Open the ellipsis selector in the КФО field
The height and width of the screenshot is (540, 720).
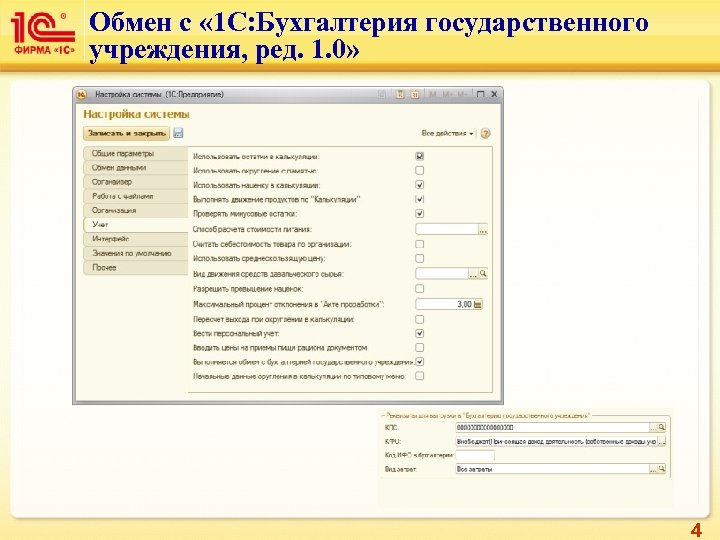[661, 441]
